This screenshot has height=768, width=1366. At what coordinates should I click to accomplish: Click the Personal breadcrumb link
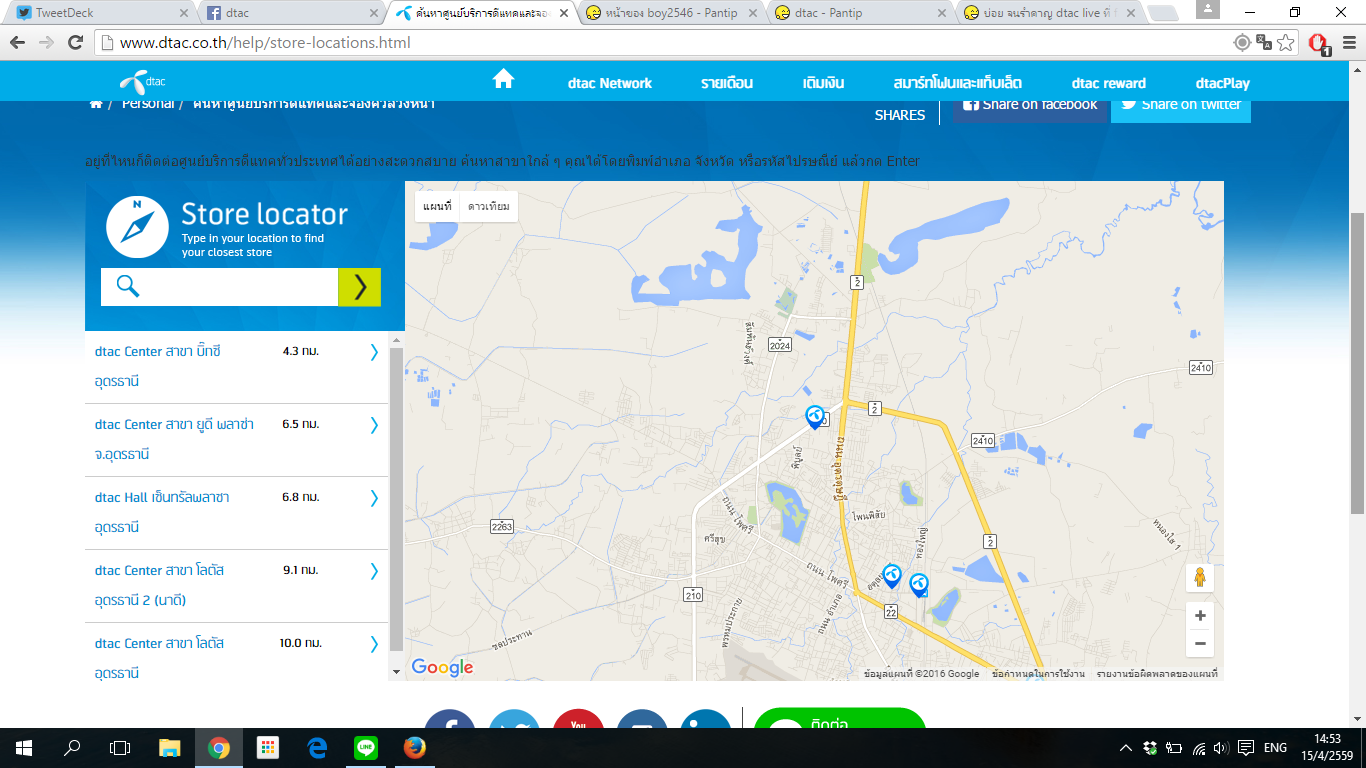pyautogui.click(x=148, y=104)
